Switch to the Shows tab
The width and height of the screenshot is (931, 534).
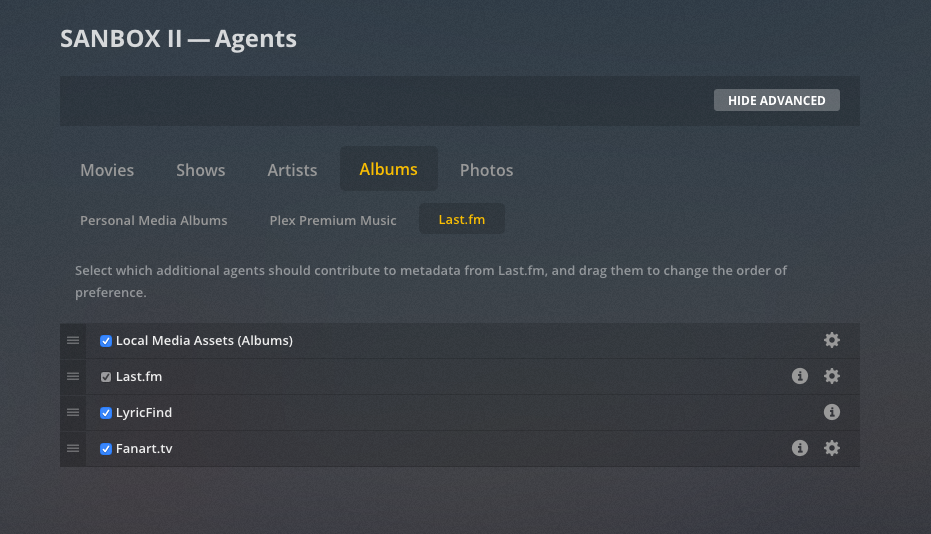201,170
